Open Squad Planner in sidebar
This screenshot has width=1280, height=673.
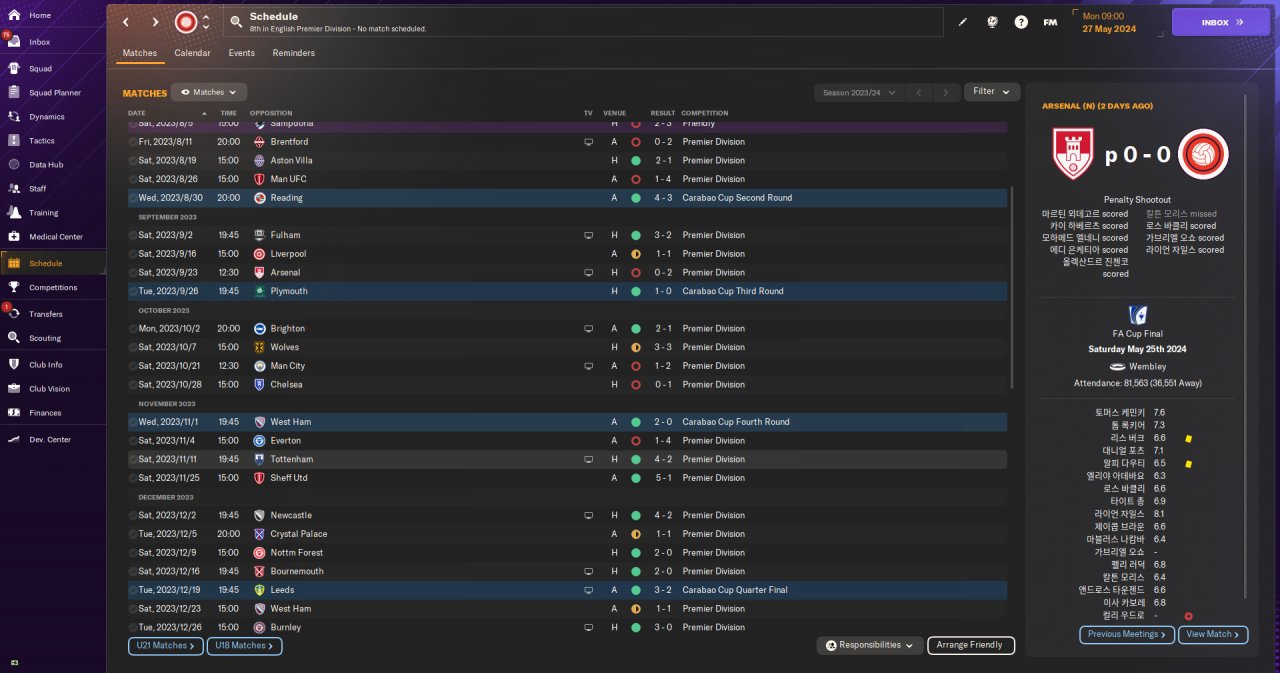pos(55,93)
